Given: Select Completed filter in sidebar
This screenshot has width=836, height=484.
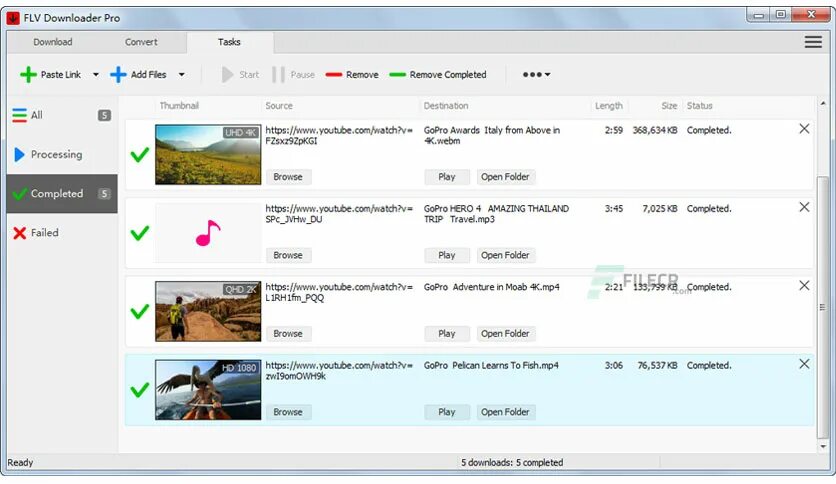Looking at the screenshot, I should tap(62, 193).
